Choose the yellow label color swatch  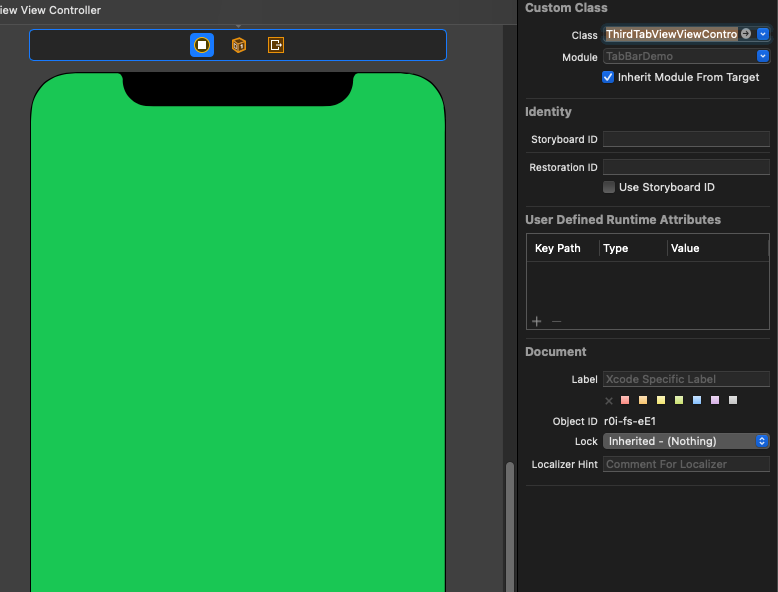pyautogui.click(x=661, y=400)
